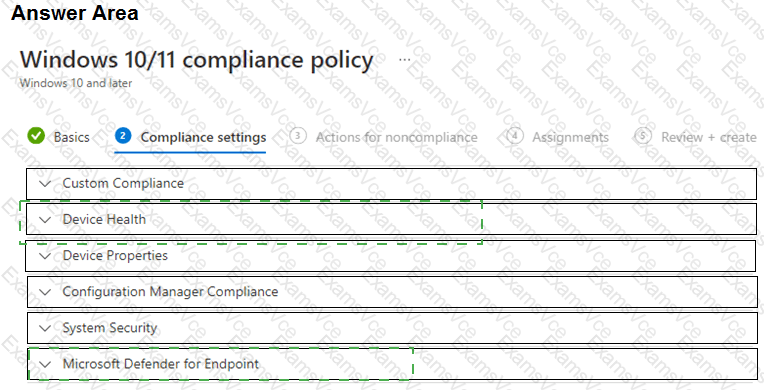Click the green checkmark icon beside Basics
This screenshot has width=764, height=390.
click(x=36, y=136)
